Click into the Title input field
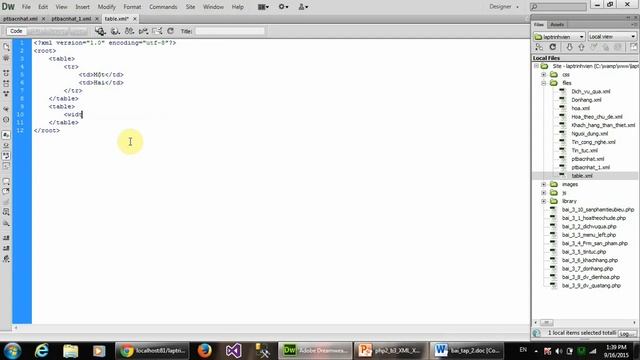This screenshot has height=360, width=640. 230,31
